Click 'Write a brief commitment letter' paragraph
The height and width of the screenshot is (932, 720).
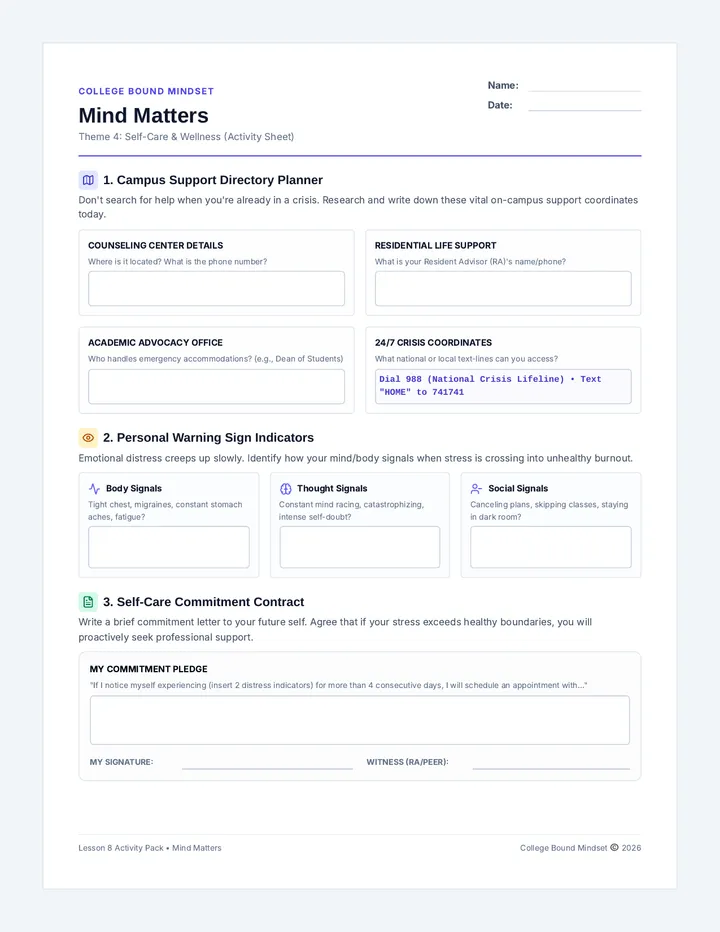(335, 629)
